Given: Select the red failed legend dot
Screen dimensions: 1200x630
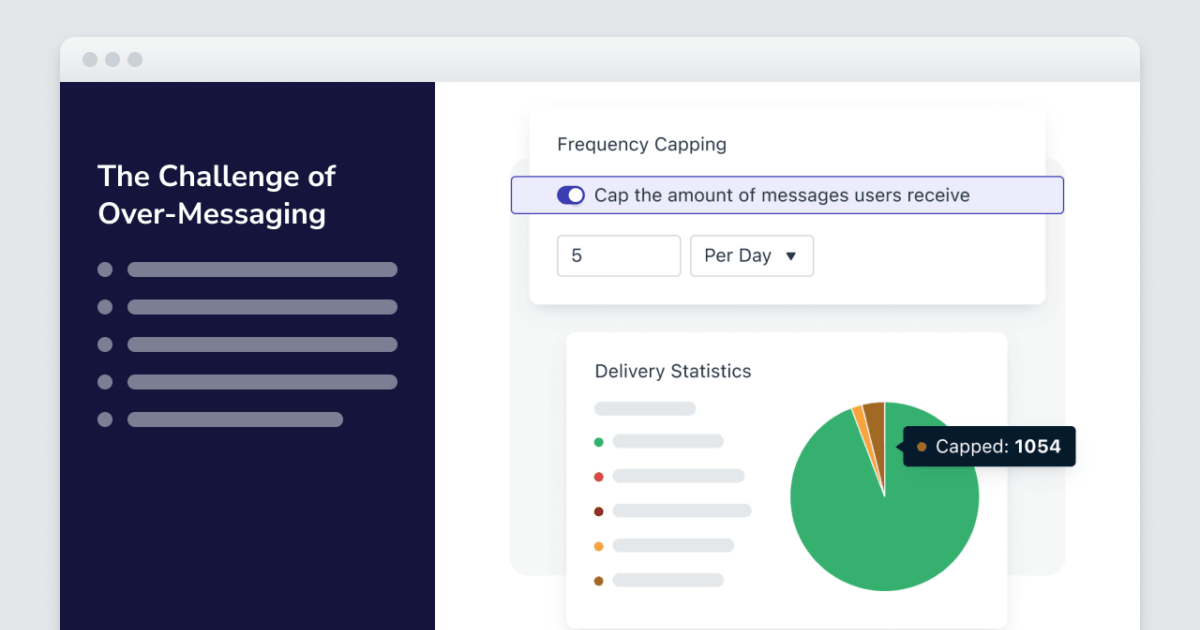Looking at the screenshot, I should 598,476.
